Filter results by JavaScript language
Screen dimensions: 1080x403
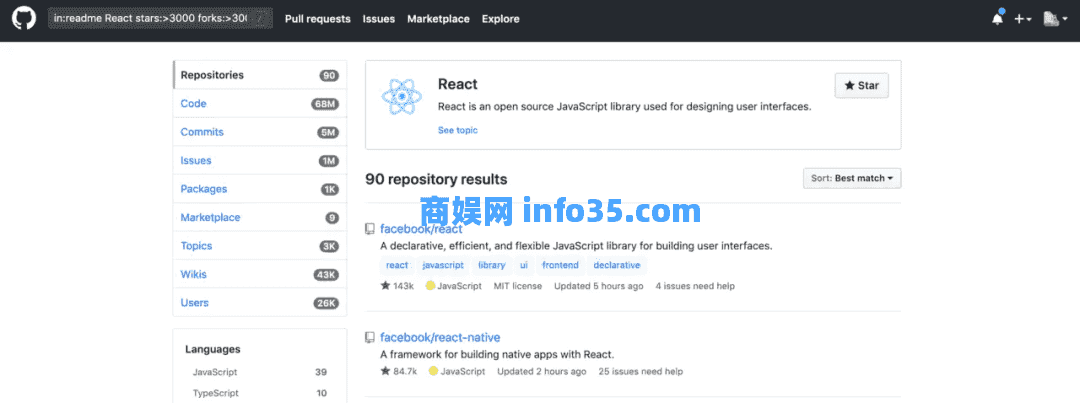260,372
